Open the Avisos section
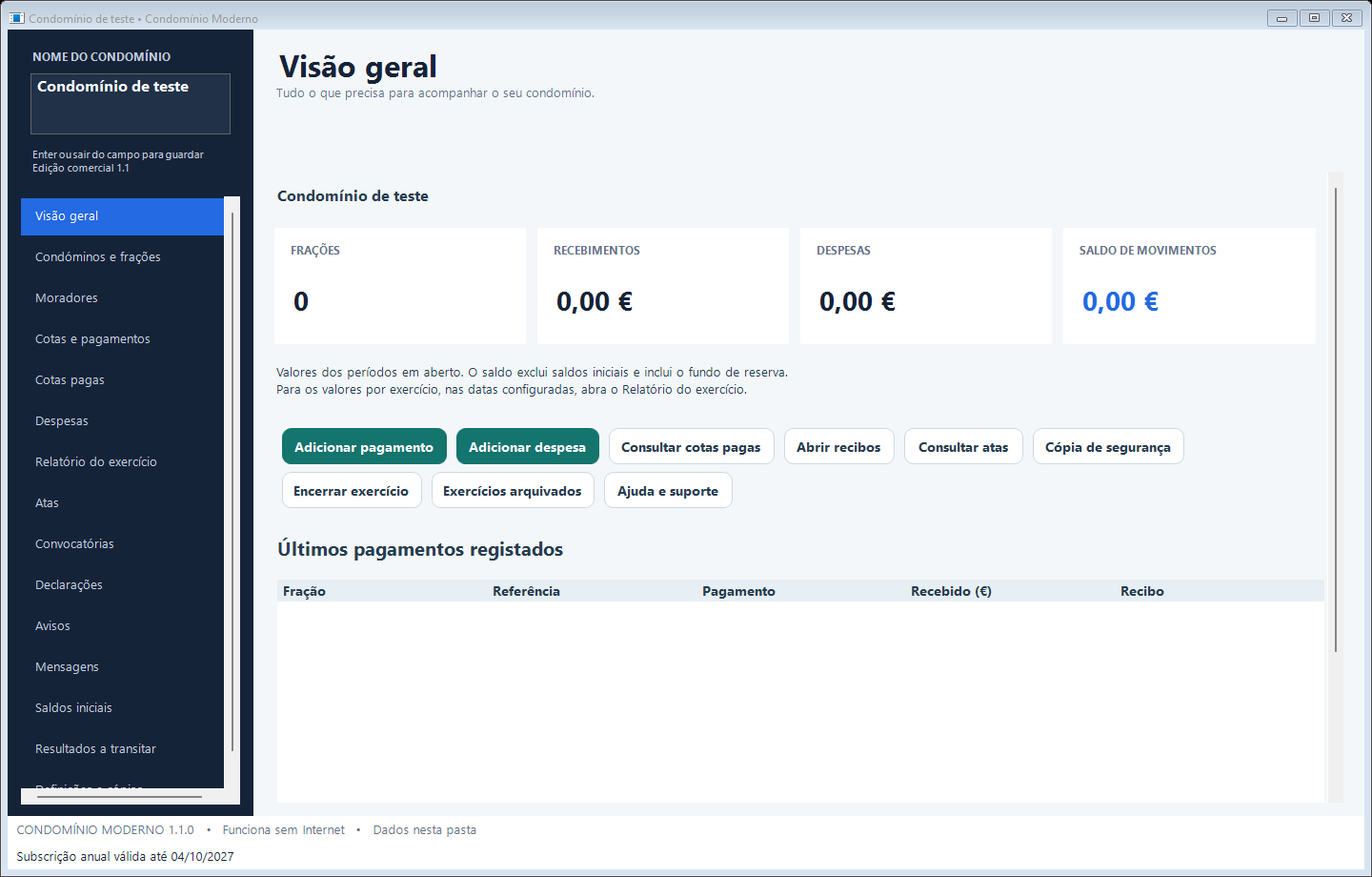Image resolution: width=1372 pixels, height=877 pixels. pos(122,626)
